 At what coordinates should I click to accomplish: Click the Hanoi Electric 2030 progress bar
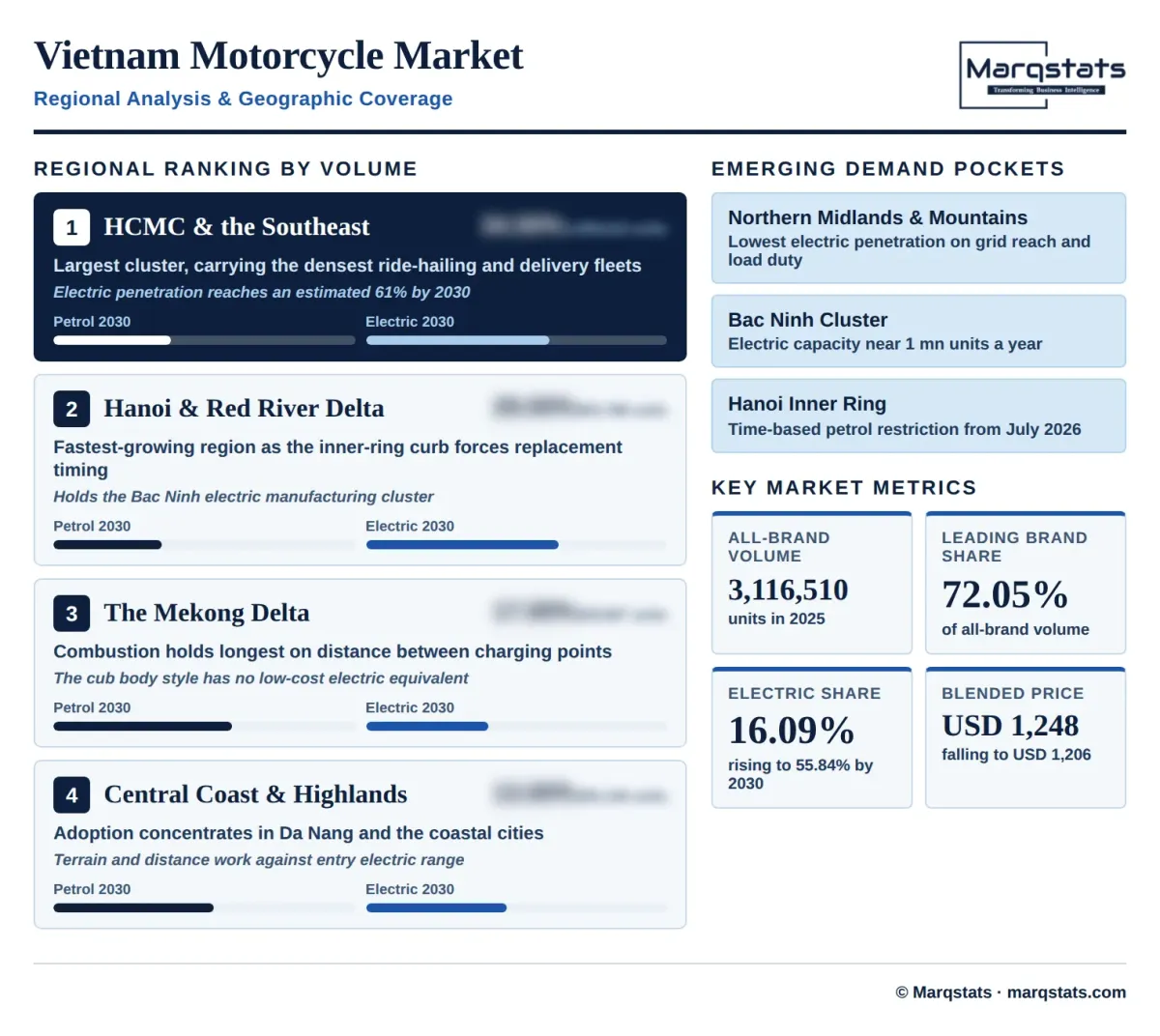(x=516, y=545)
